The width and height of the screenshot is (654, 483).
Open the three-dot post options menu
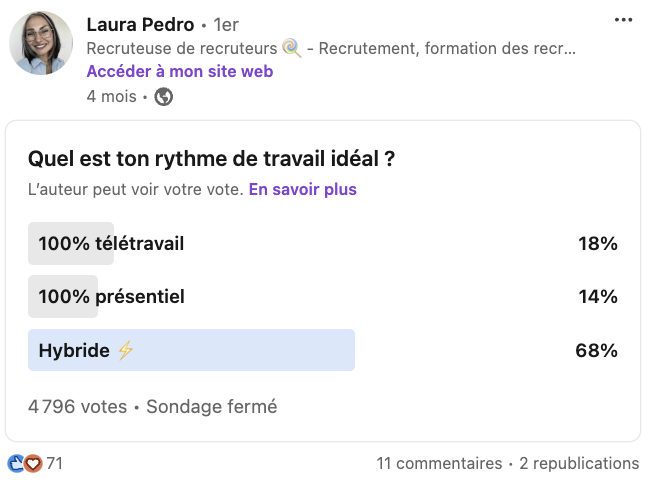coord(623,20)
